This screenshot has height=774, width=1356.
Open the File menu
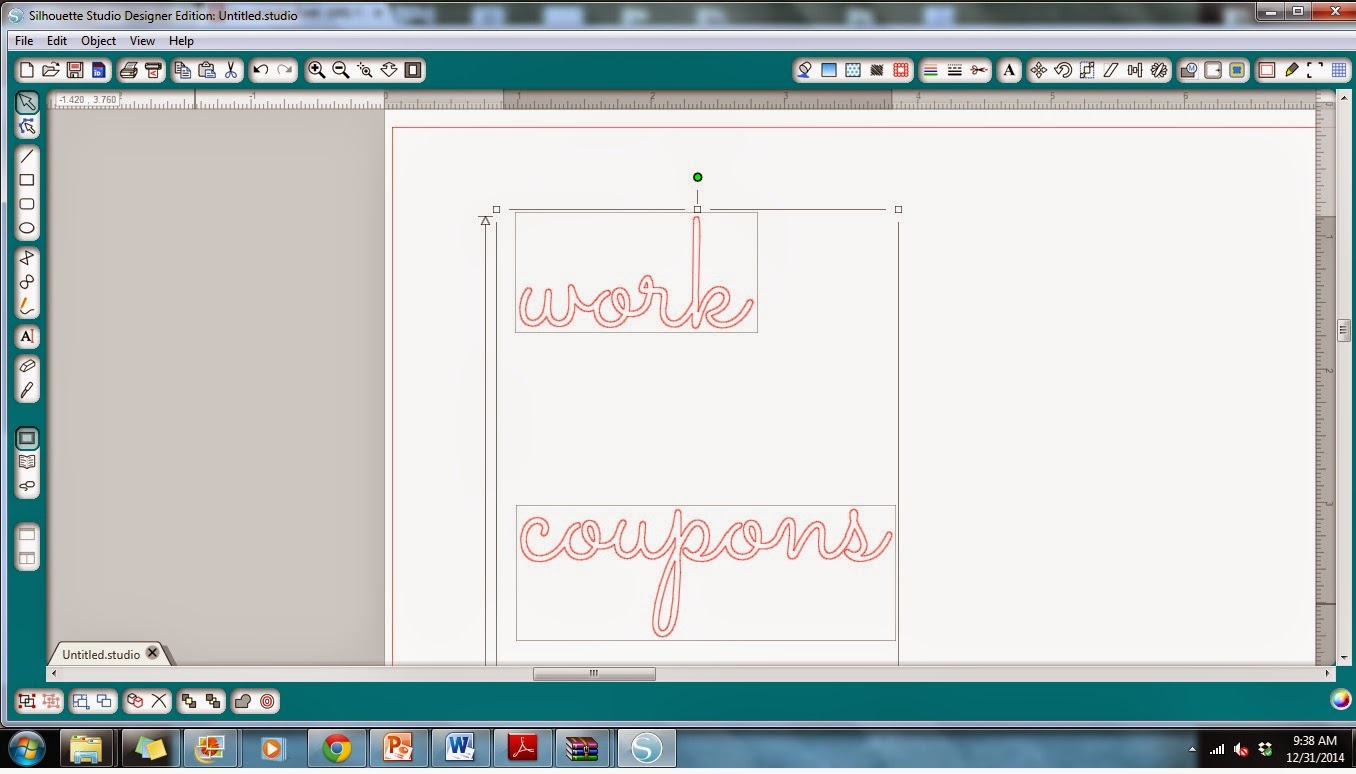(24, 41)
